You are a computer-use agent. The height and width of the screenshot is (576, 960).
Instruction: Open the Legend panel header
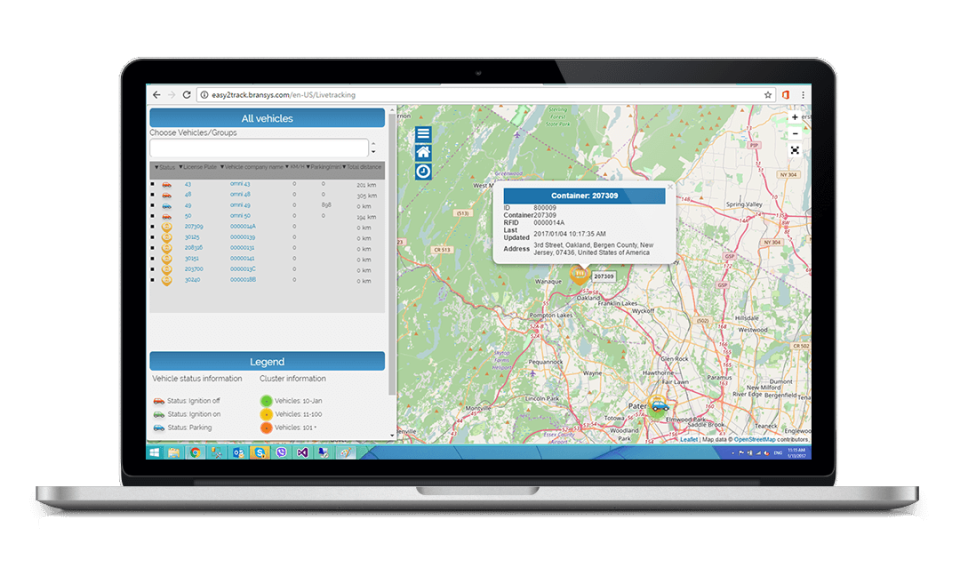point(265,361)
